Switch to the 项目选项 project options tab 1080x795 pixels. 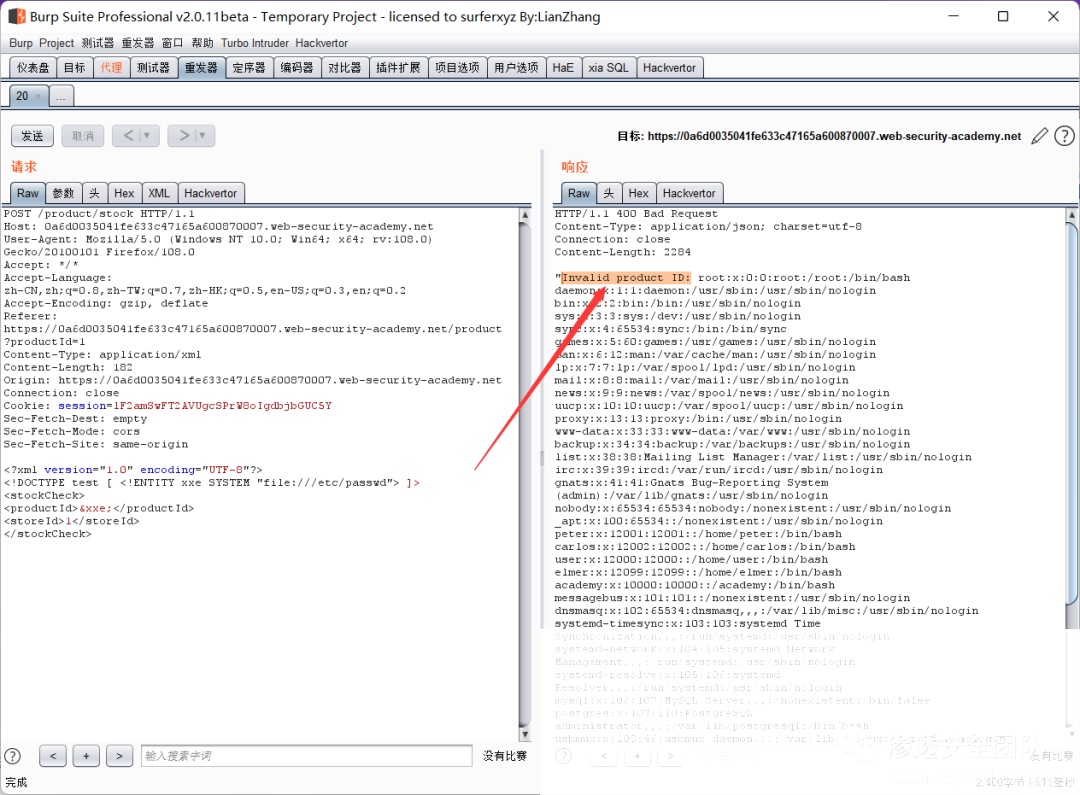457,68
